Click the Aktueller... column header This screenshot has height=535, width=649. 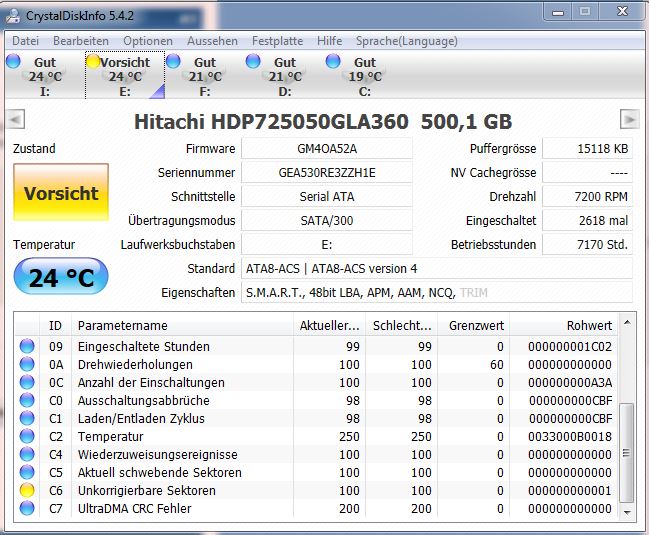click(x=329, y=325)
